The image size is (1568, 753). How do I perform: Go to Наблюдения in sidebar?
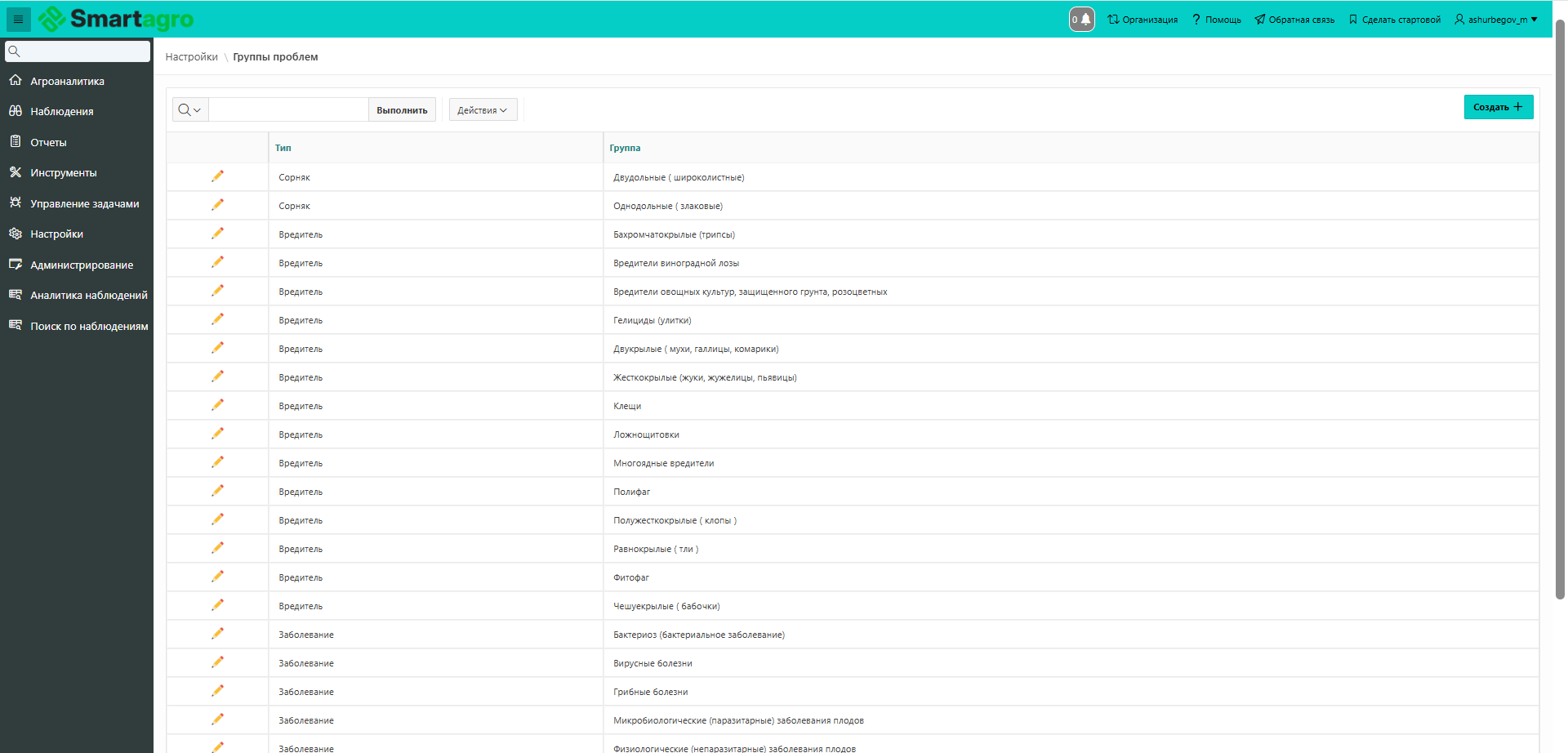point(61,112)
